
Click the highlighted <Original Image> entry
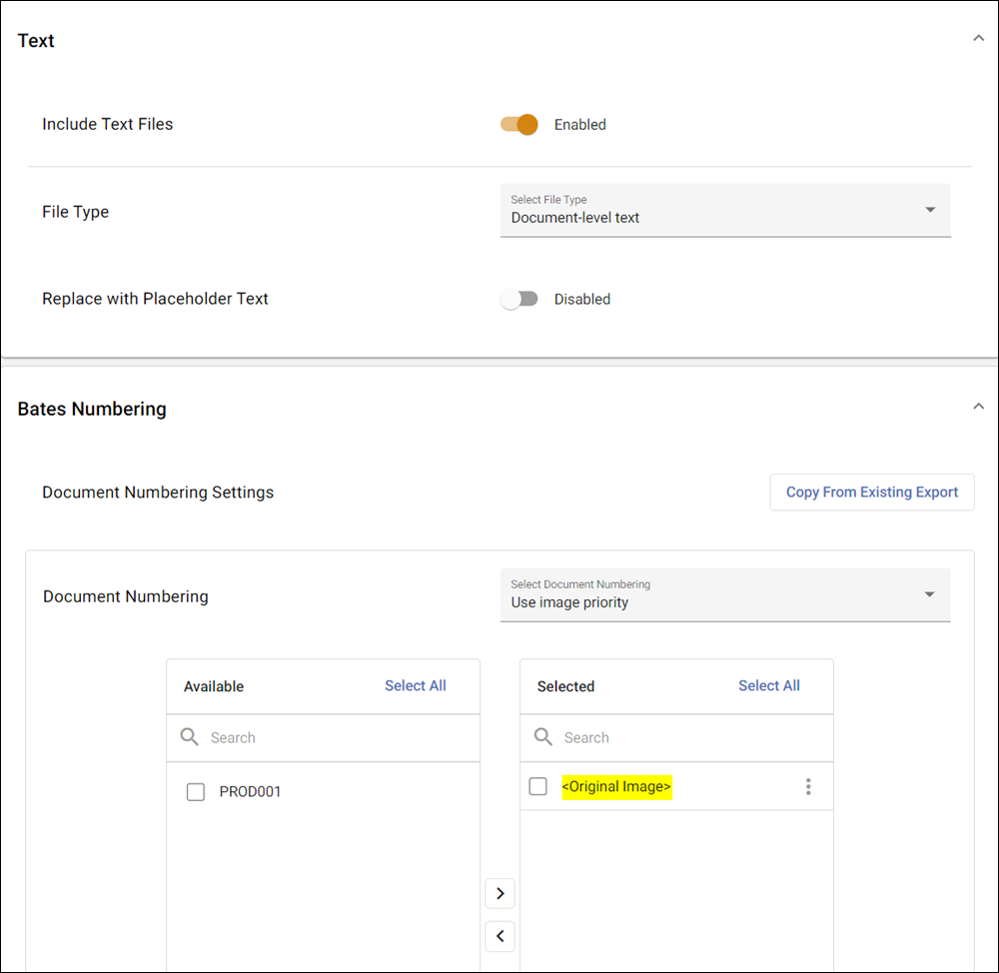tap(617, 786)
